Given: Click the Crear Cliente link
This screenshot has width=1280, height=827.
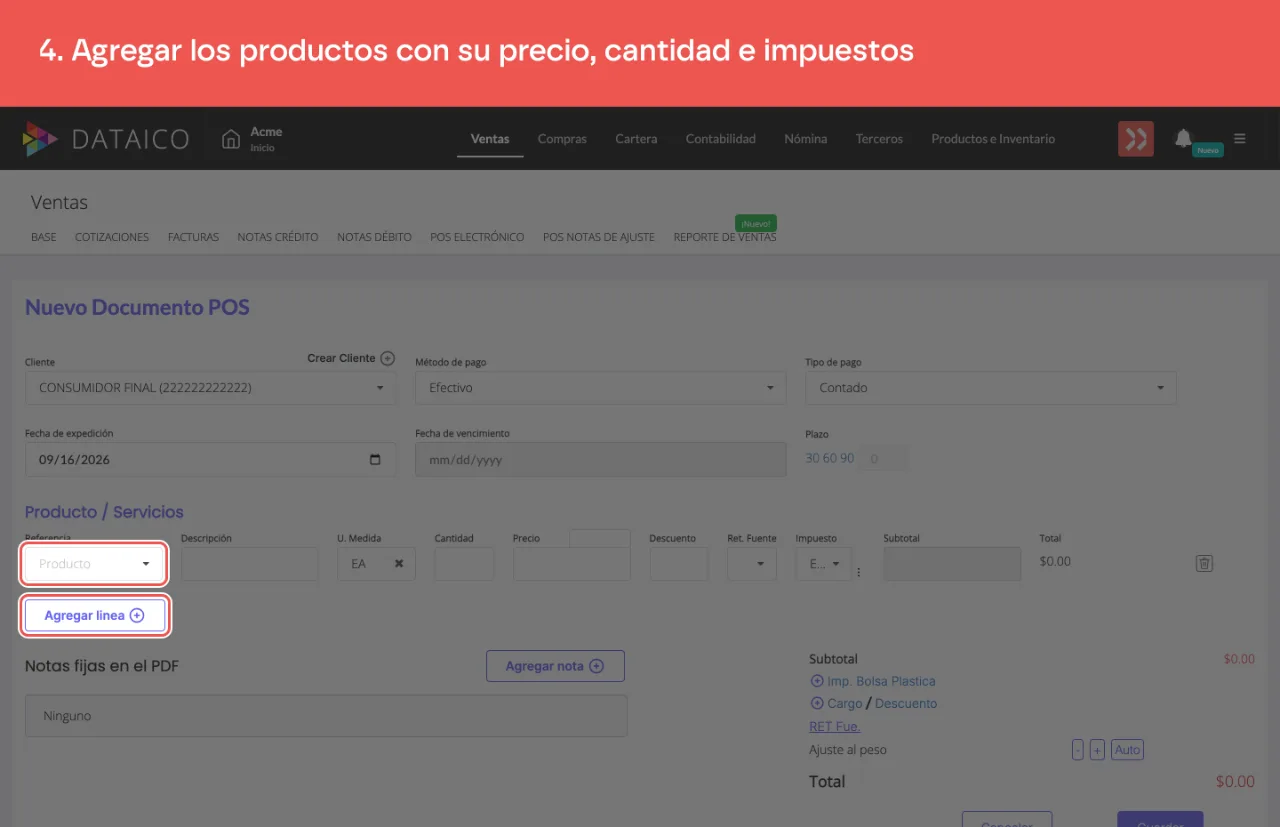Looking at the screenshot, I should tap(341, 358).
